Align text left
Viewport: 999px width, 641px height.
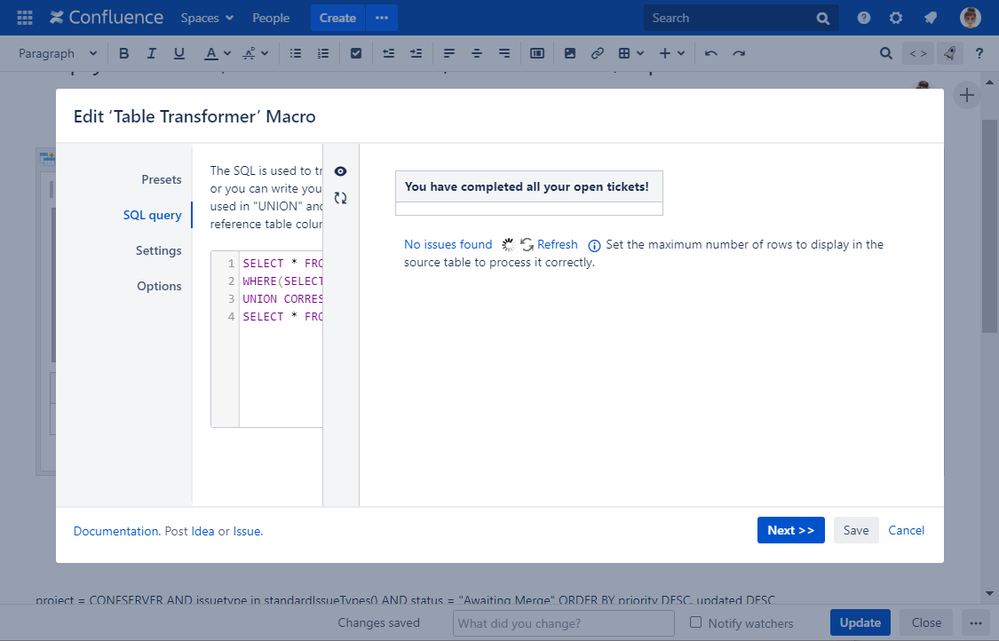coord(449,54)
